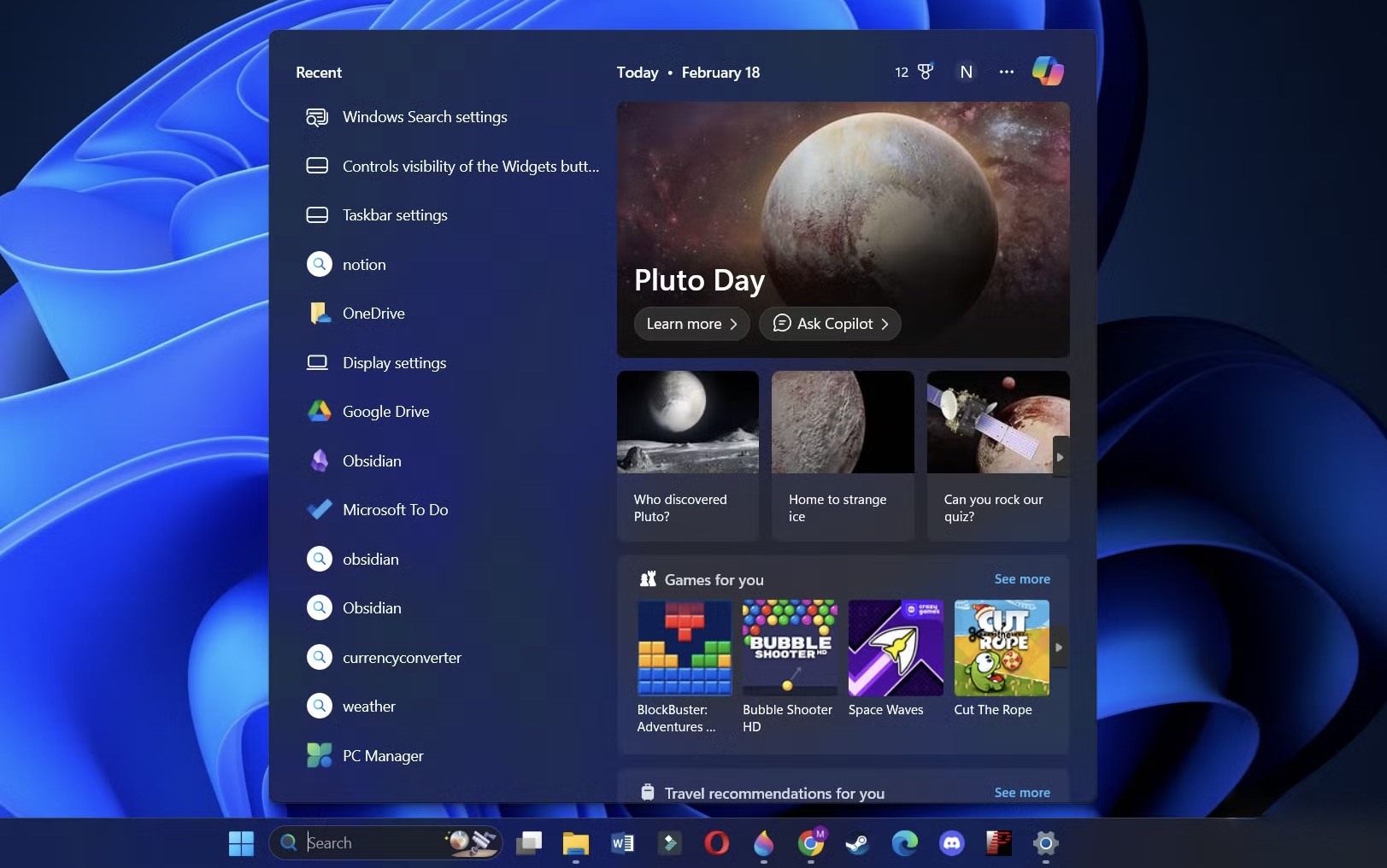Launch Discord from the taskbar

(952, 843)
